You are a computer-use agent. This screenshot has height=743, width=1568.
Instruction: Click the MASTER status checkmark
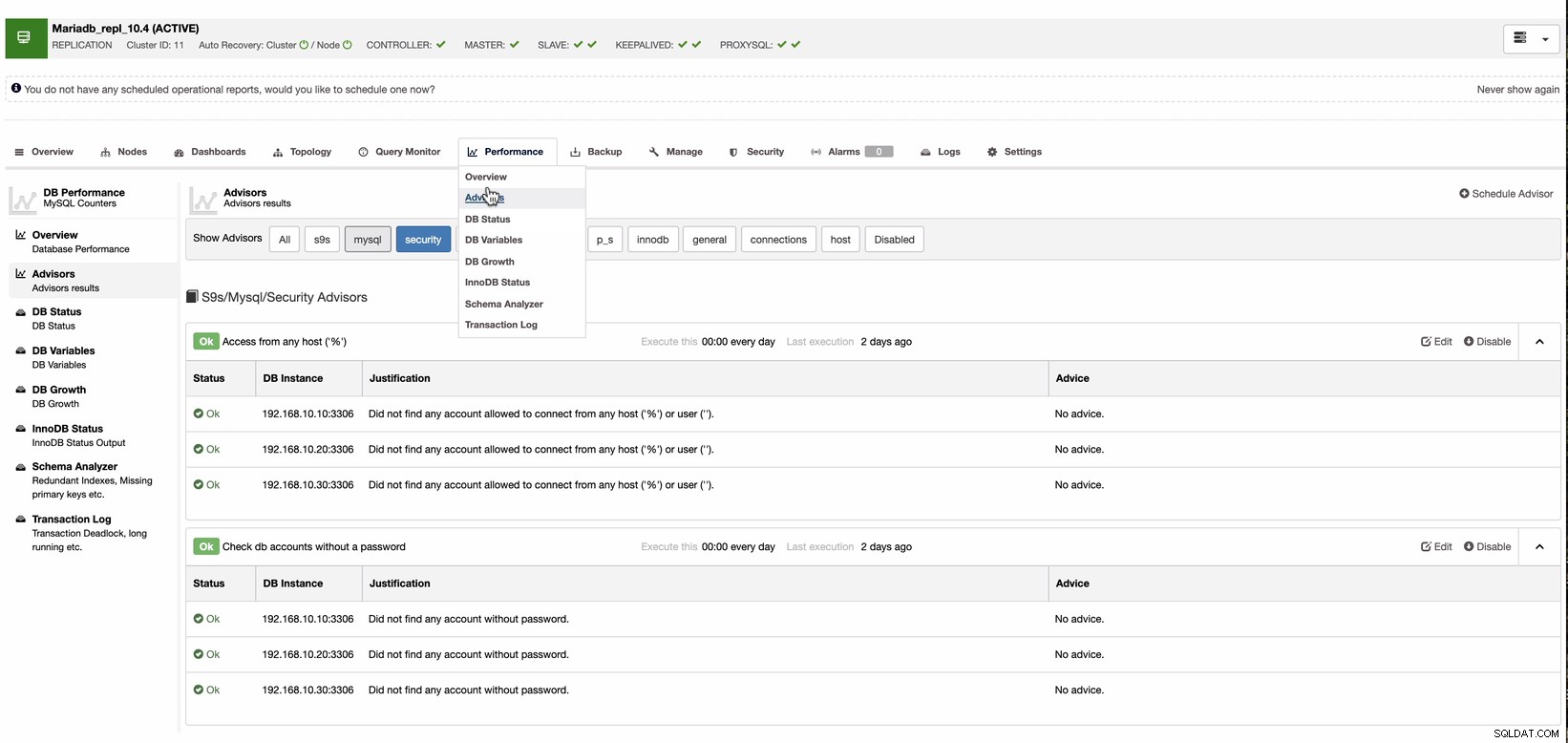pyautogui.click(x=515, y=45)
